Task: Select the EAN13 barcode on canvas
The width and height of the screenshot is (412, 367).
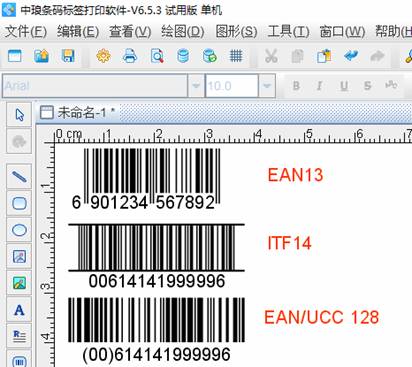Action: pyautogui.click(x=147, y=179)
